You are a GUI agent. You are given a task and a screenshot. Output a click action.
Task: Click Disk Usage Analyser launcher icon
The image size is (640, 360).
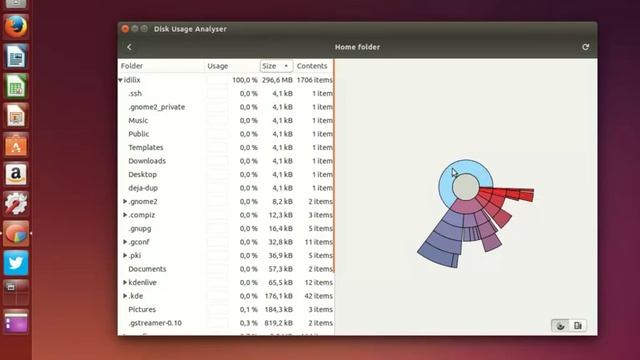point(16,233)
